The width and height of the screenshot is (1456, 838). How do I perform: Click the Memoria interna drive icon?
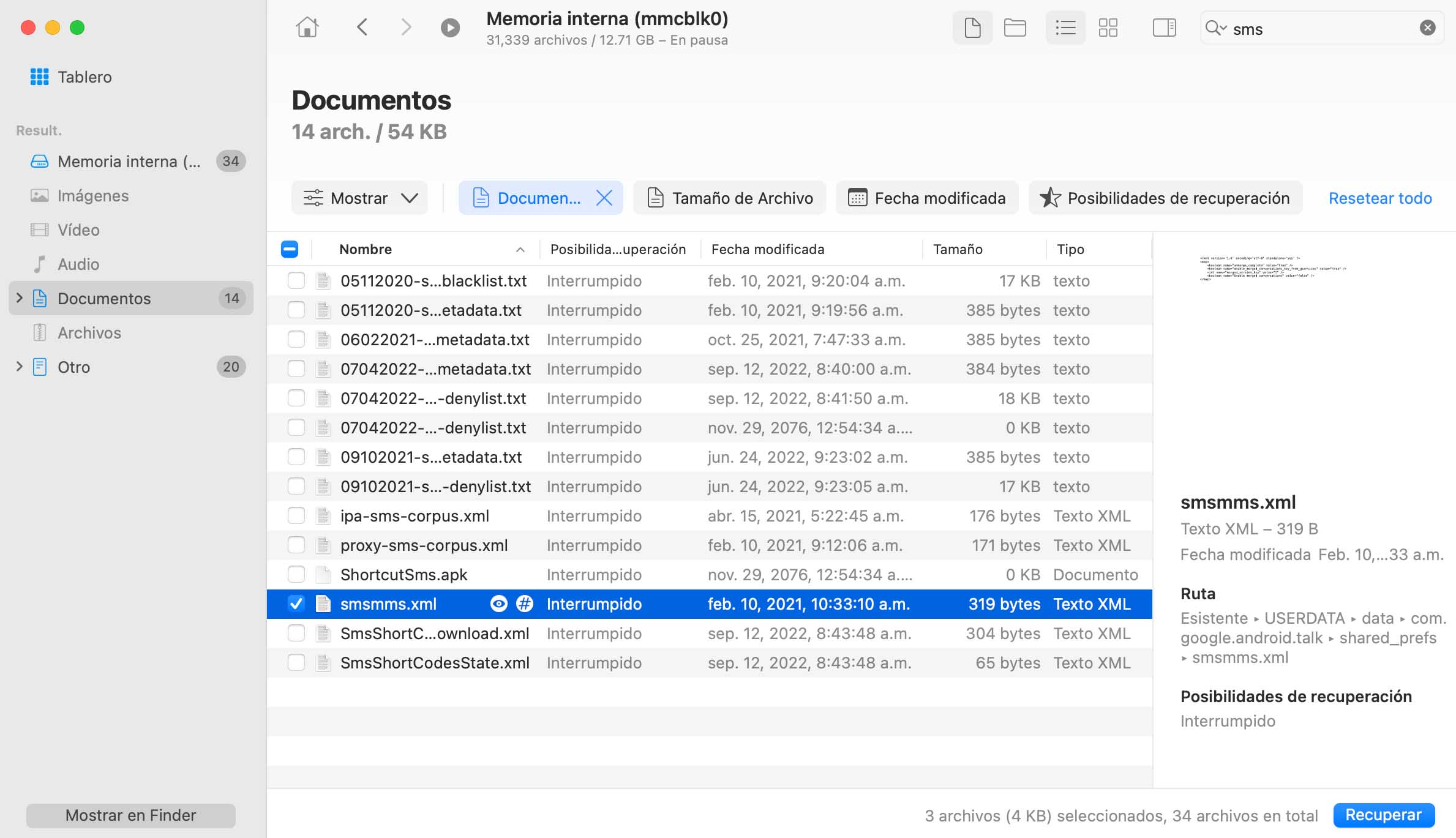(x=39, y=161)
